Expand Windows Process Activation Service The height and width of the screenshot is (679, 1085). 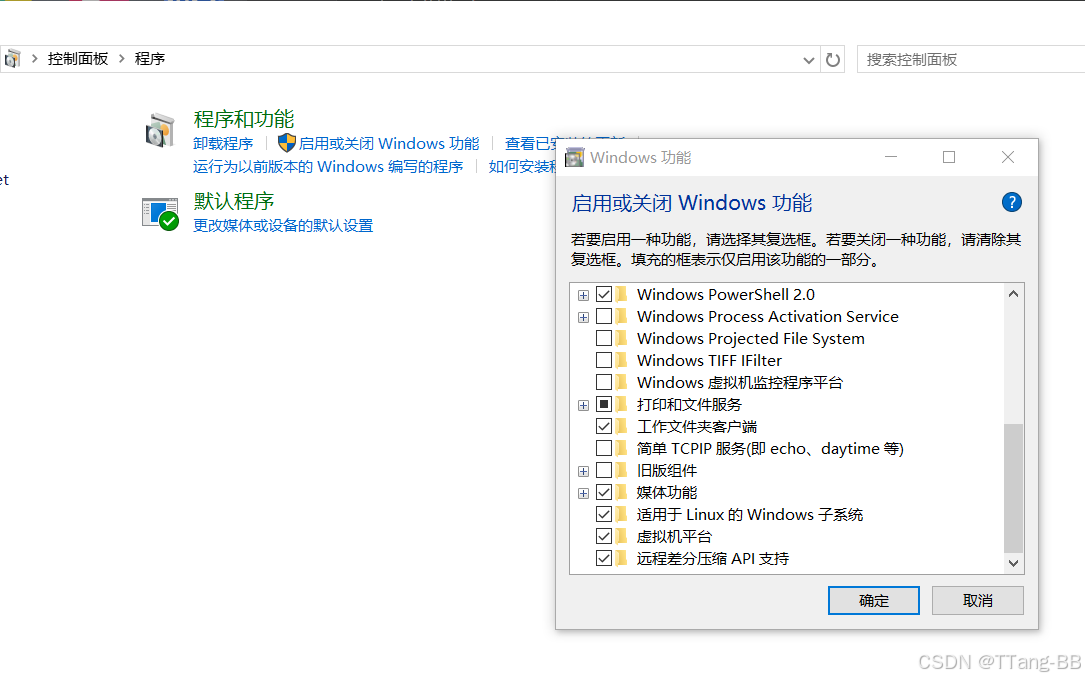tap(583, 316)
